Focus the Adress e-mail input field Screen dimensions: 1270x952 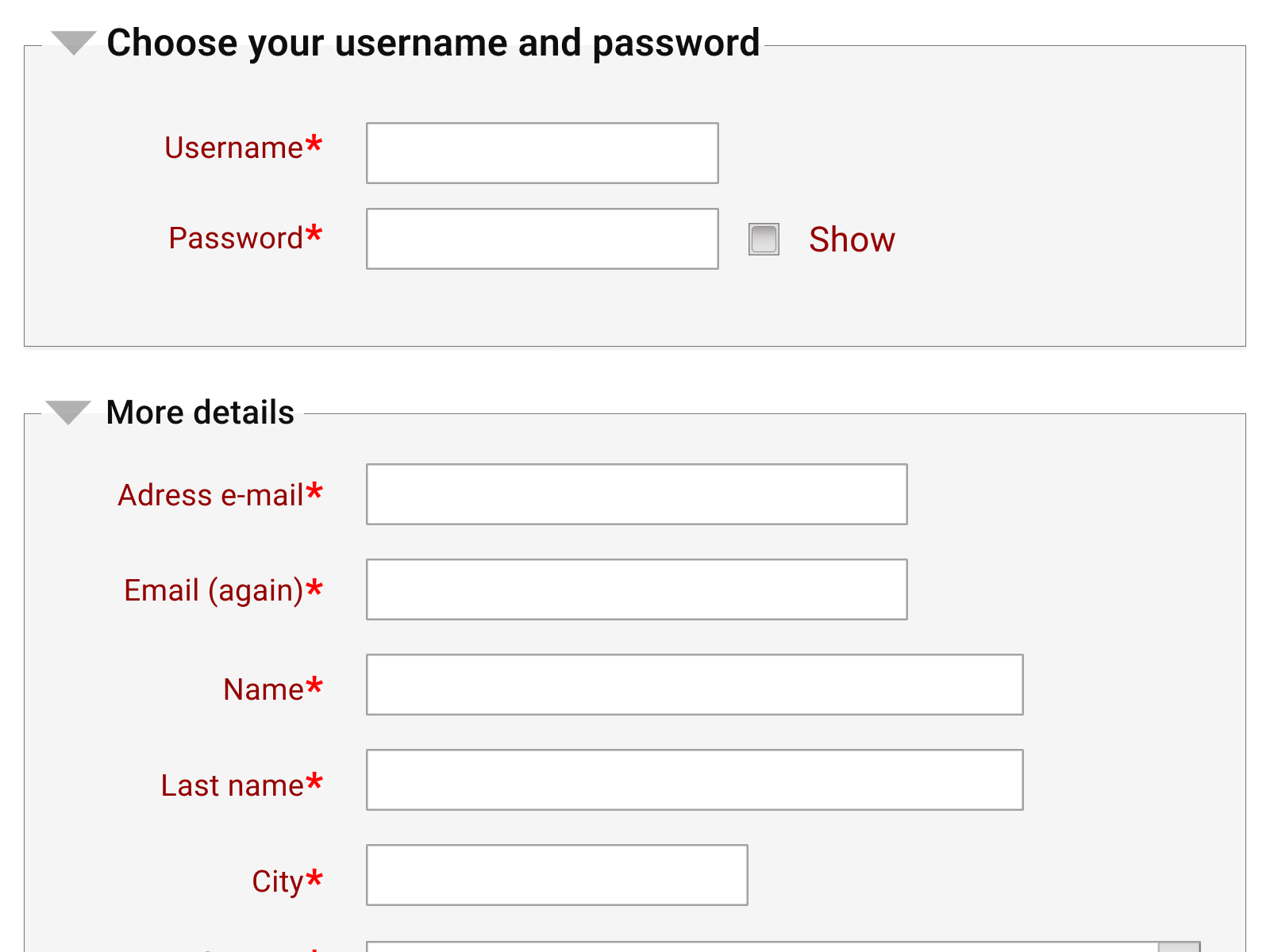[x=637, y=494]
